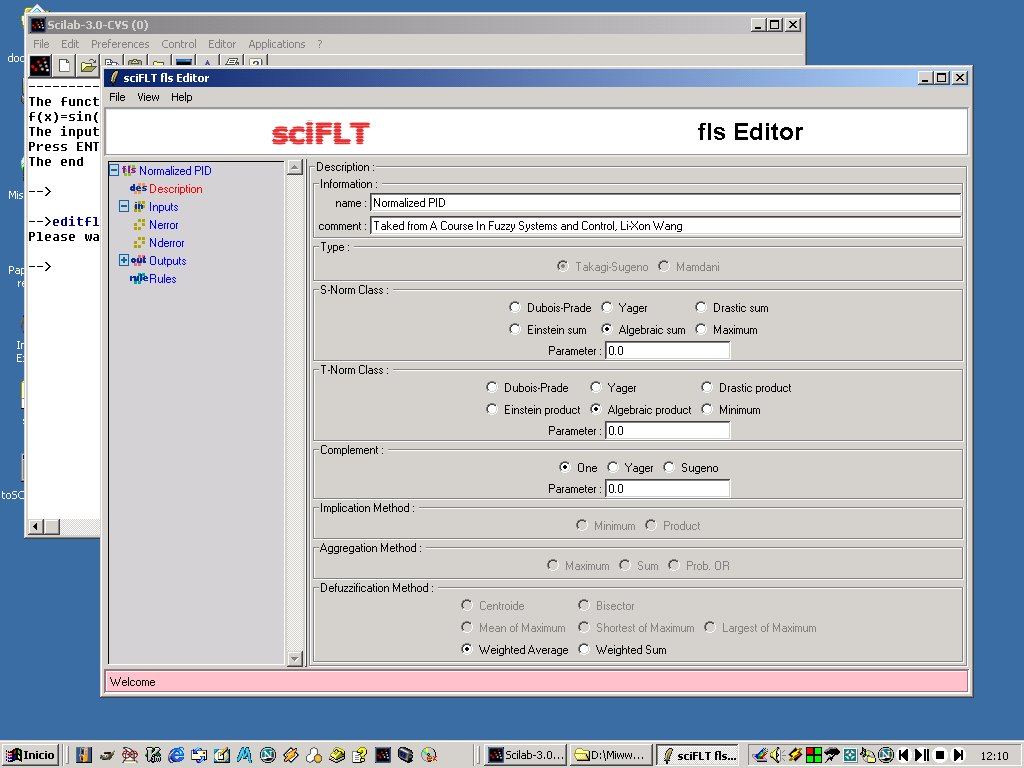Open Control menu in Scilab window
This screenshot has width=1024, height=768.
pos(179,44)
